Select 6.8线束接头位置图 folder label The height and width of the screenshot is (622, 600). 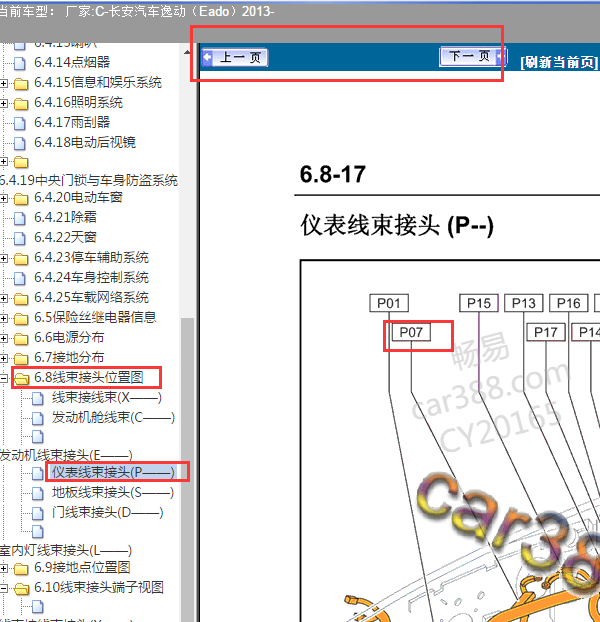pos(89,377)
